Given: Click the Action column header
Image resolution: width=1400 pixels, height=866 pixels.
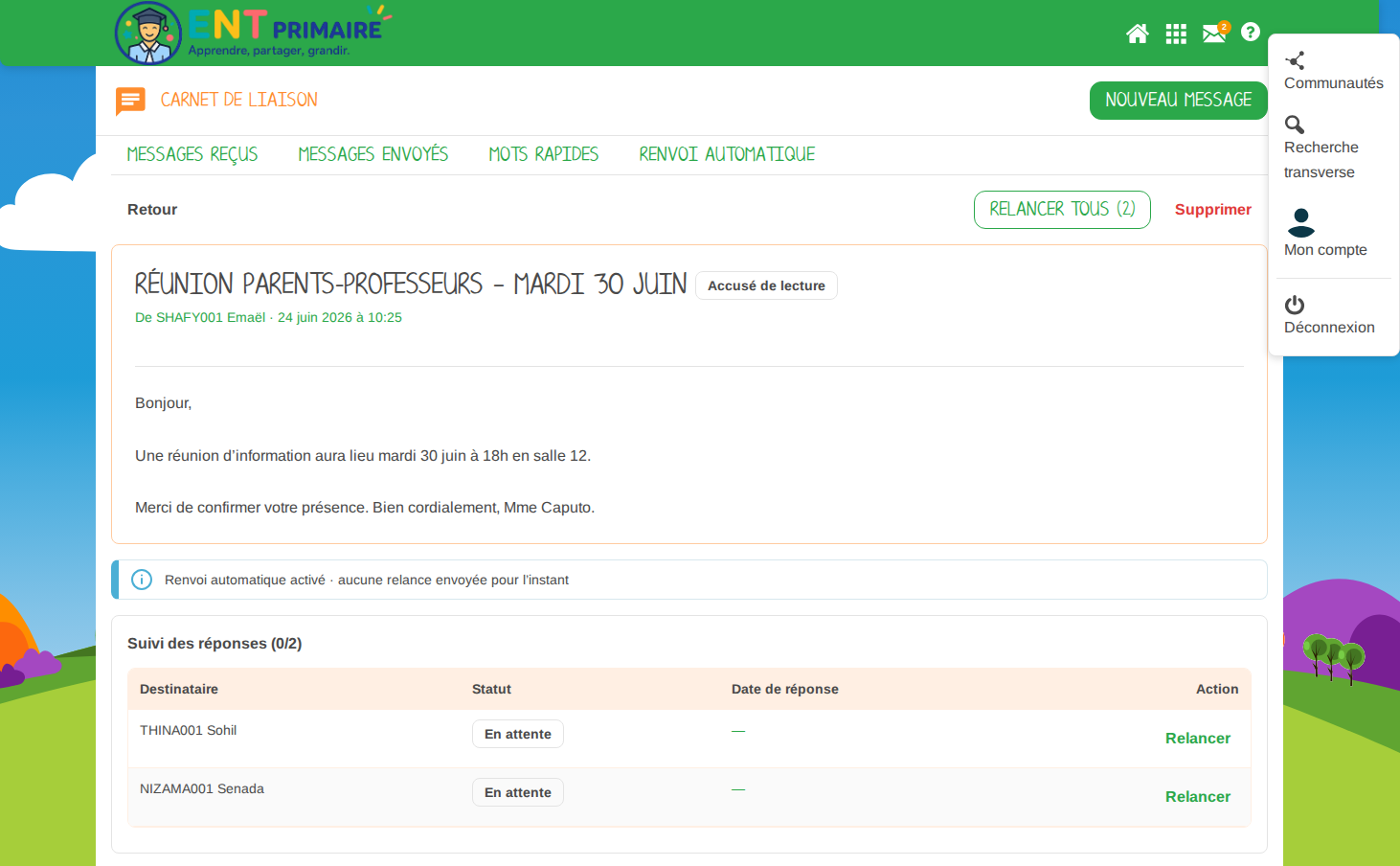Looking at the screenshot, I should 1217,689.
